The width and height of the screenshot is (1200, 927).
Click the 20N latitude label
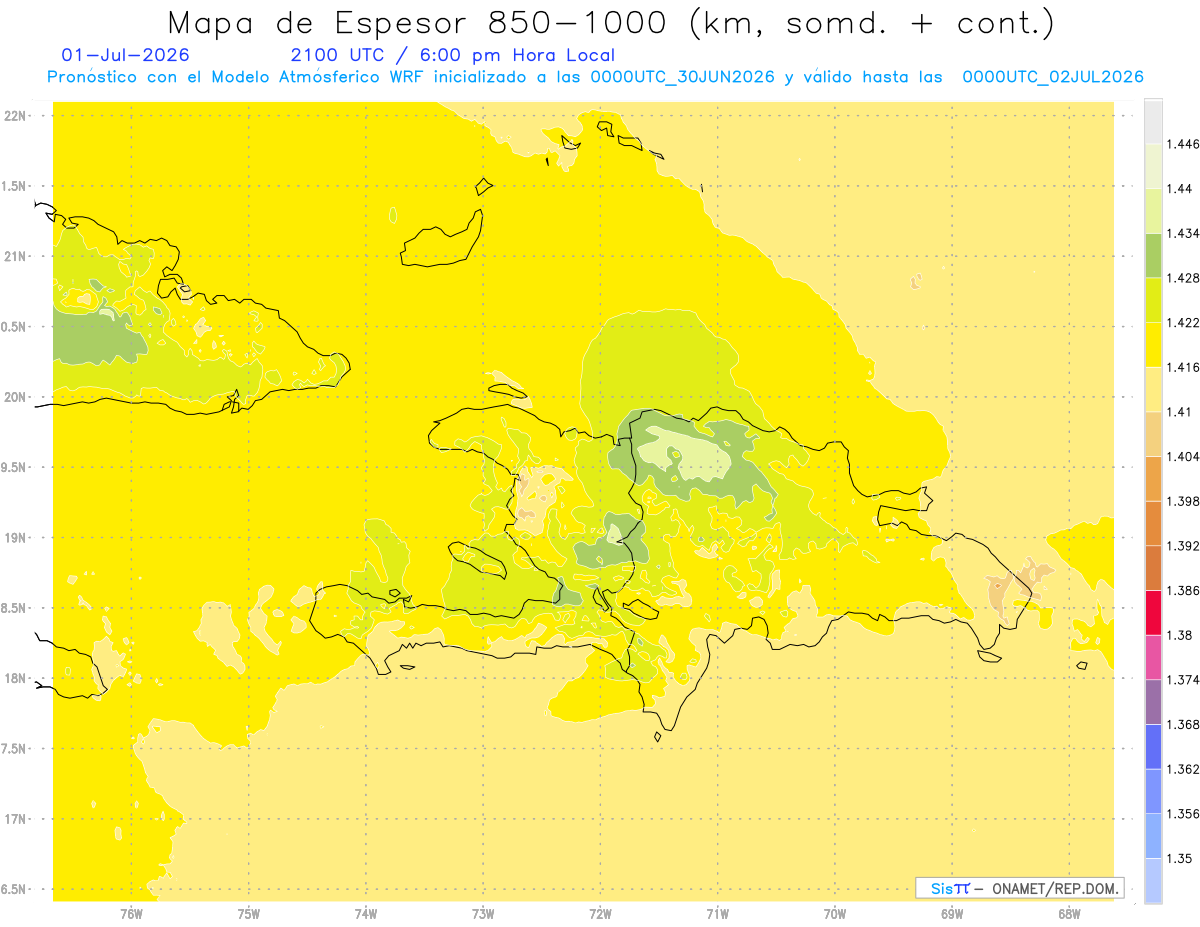(x=15, y=397)
